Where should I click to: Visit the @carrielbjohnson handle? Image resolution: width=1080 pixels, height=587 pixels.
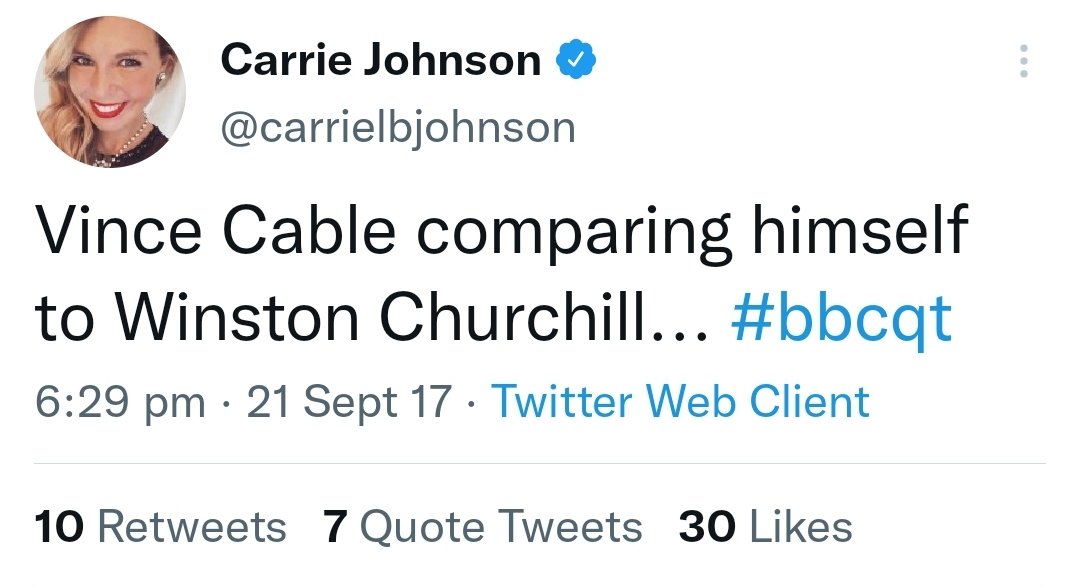pyautogui.click(x=398, y=127)
